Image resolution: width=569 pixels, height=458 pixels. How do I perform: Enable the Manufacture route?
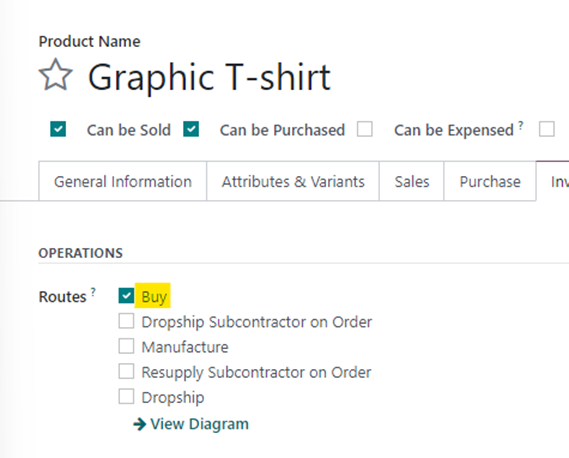click(126, 346)
